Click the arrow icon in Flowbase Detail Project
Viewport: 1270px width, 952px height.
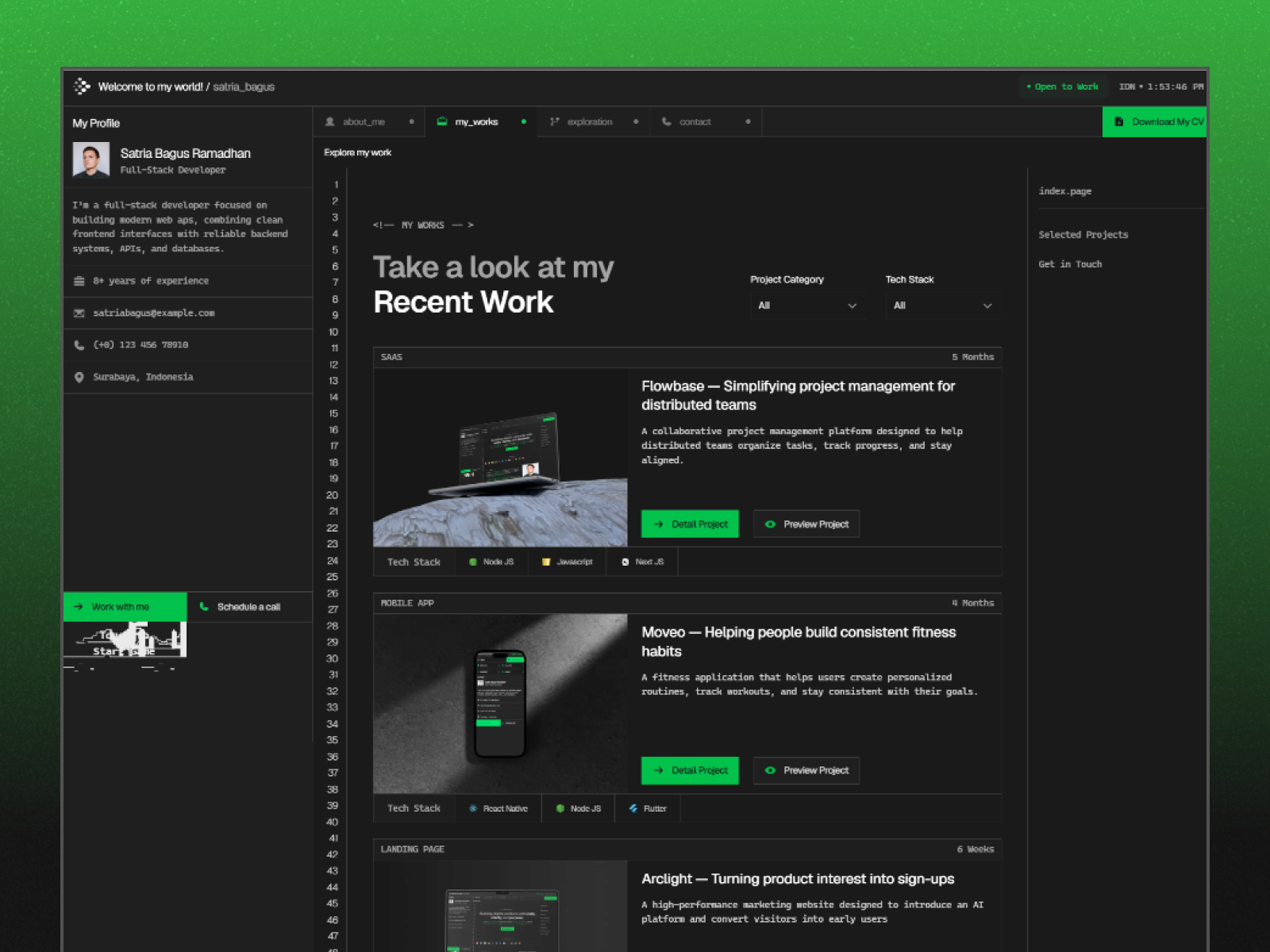[x=659, y=524]
